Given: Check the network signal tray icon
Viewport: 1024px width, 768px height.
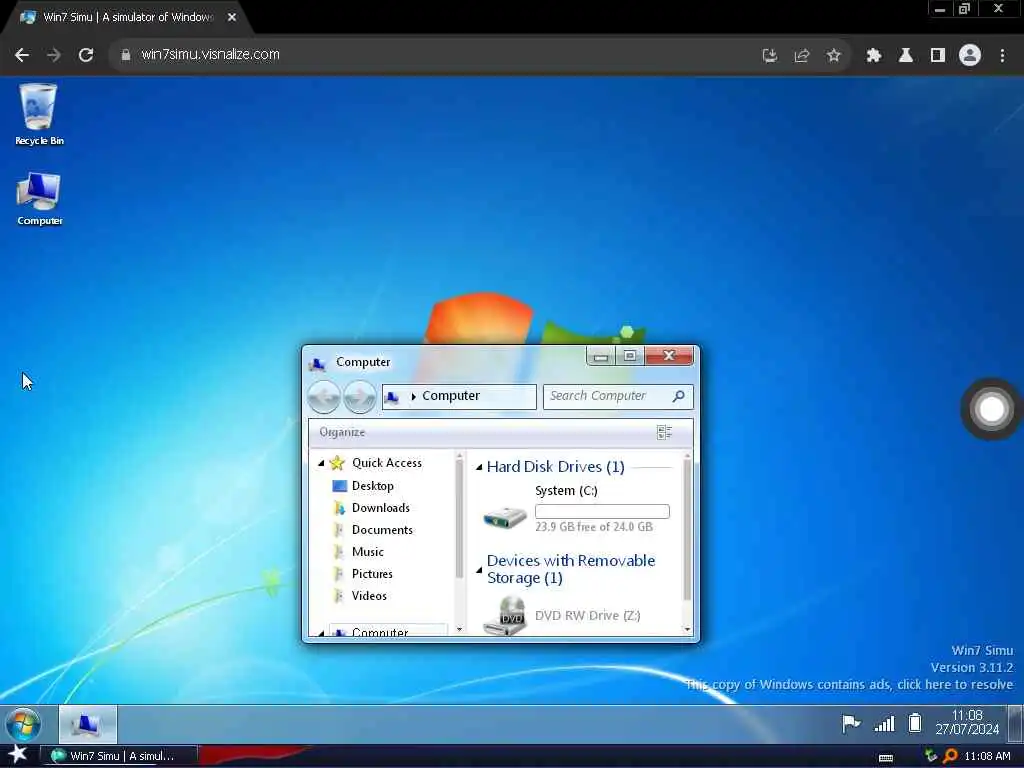Looking at the screenshot, I should tap(884, 723).
